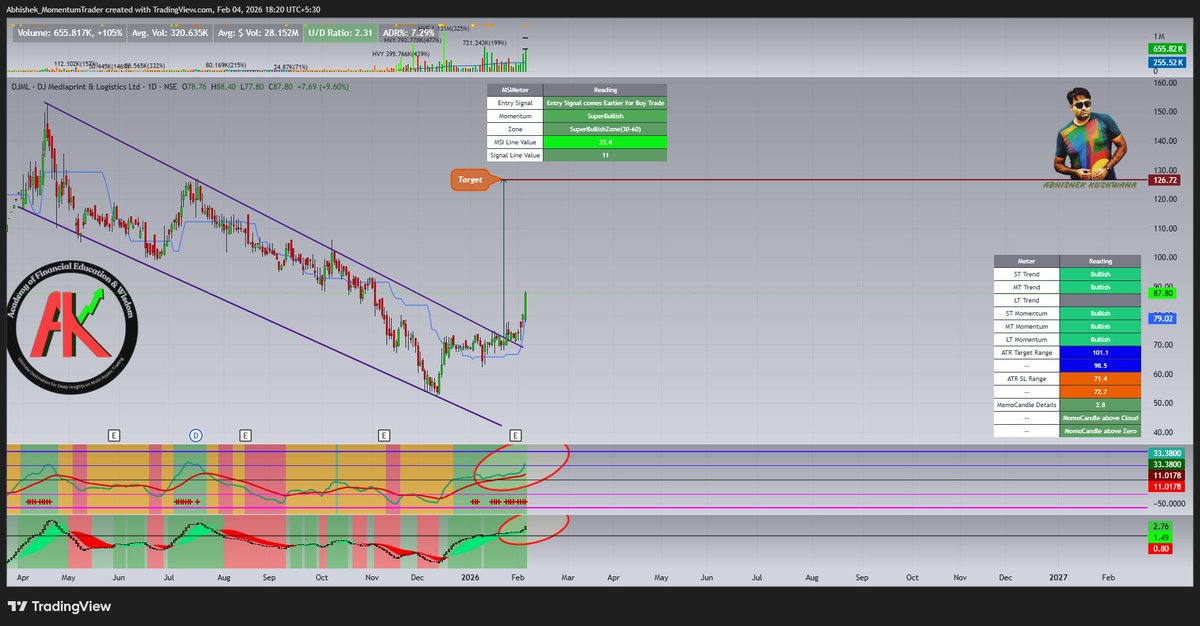This screenshot has height=626, width=1200.
Task: Click the 126.72 target price label
Action: click(x=1165, y=181)
